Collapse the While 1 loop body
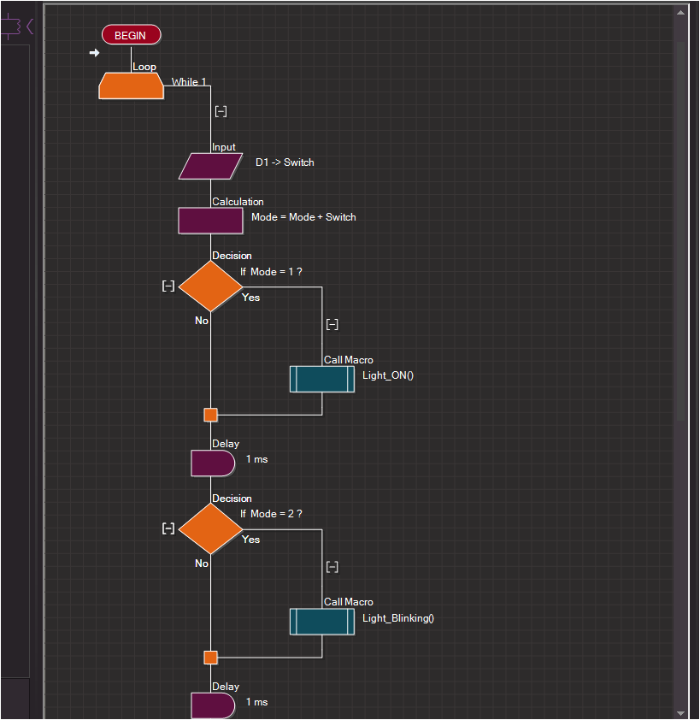This screenshot has width=700, height=720. click(x=221, y=111)
